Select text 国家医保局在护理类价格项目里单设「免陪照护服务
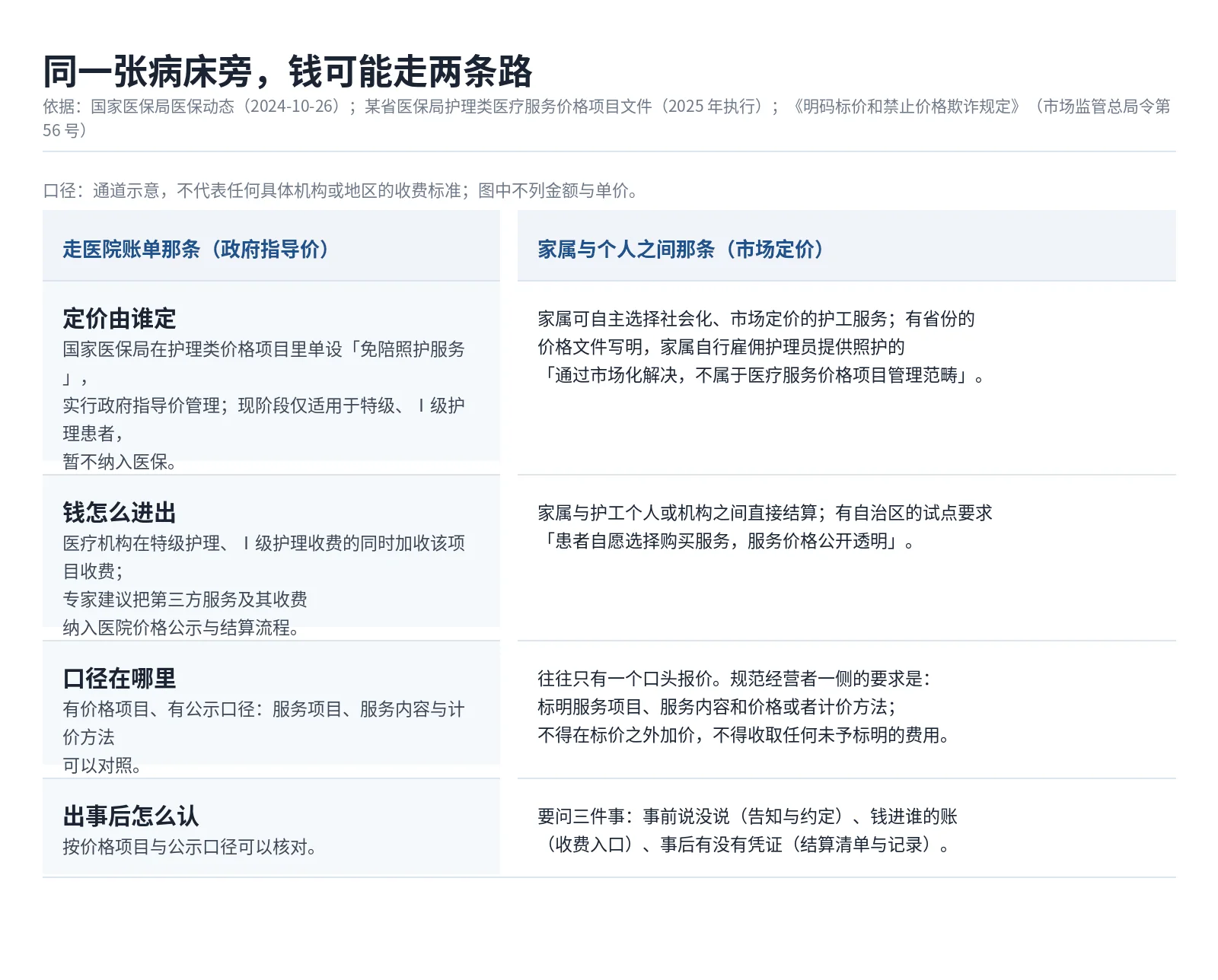 tap(263, 349)
